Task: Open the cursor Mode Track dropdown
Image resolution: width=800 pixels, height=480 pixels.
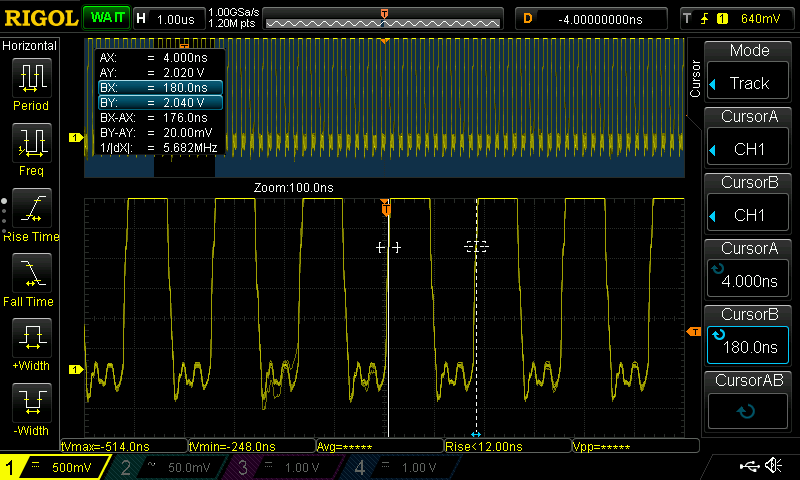Action: [749, 72]
